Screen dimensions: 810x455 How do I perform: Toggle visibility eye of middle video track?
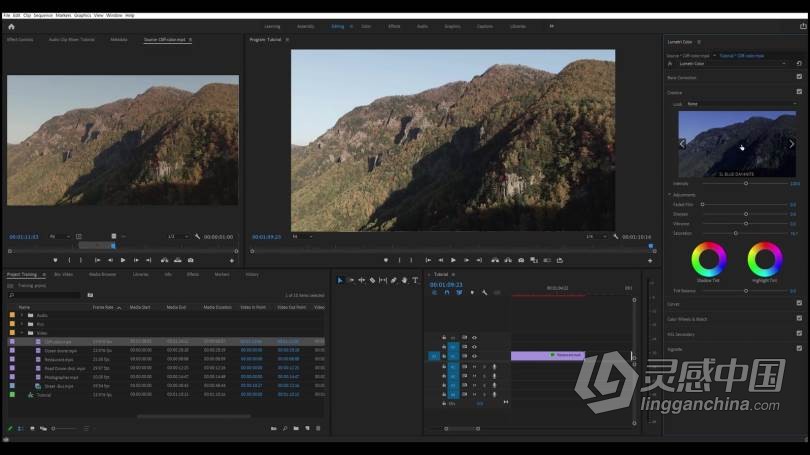click(474, 347)
